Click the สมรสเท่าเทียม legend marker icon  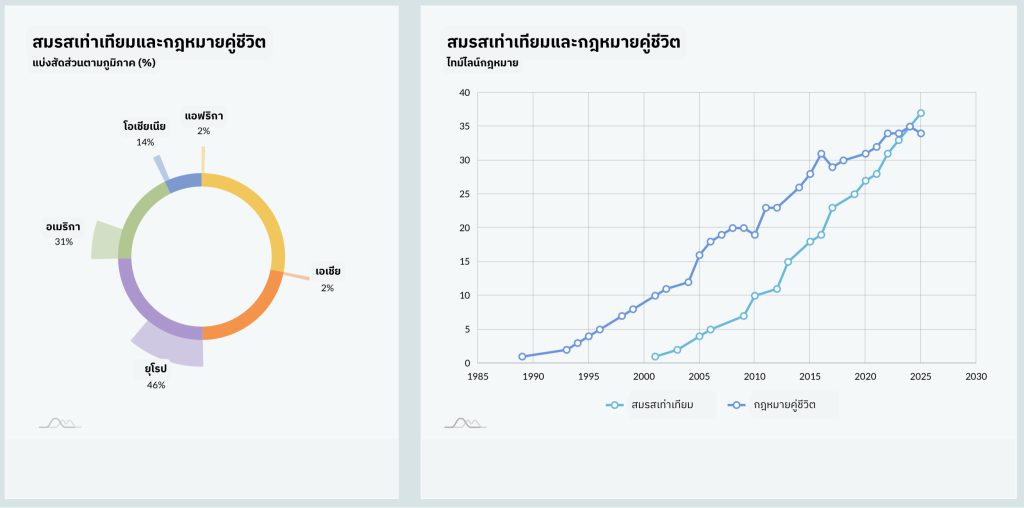pyautogui.click(x=616, y=405)
